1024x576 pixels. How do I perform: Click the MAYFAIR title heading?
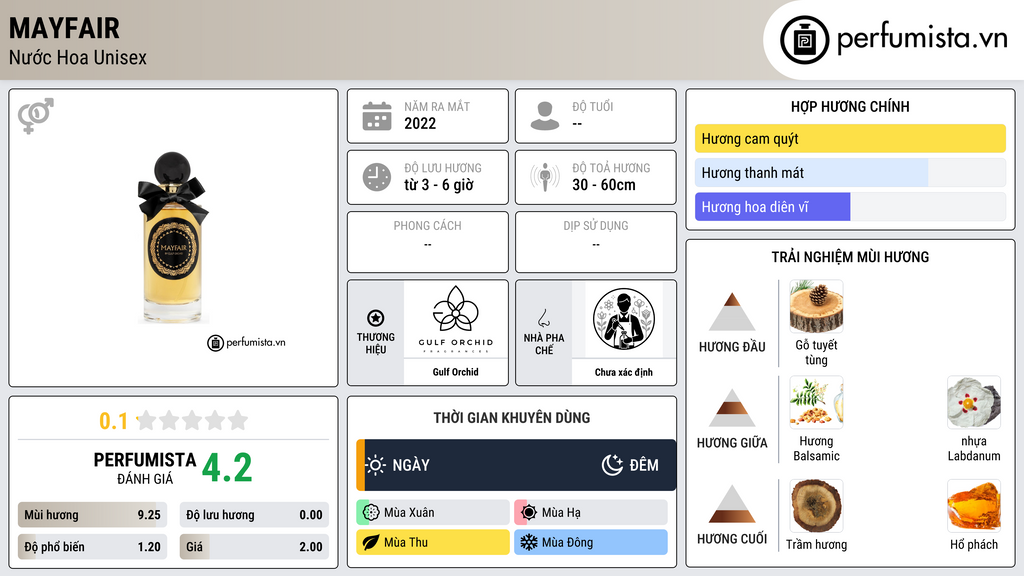click(x=64, y=29)
